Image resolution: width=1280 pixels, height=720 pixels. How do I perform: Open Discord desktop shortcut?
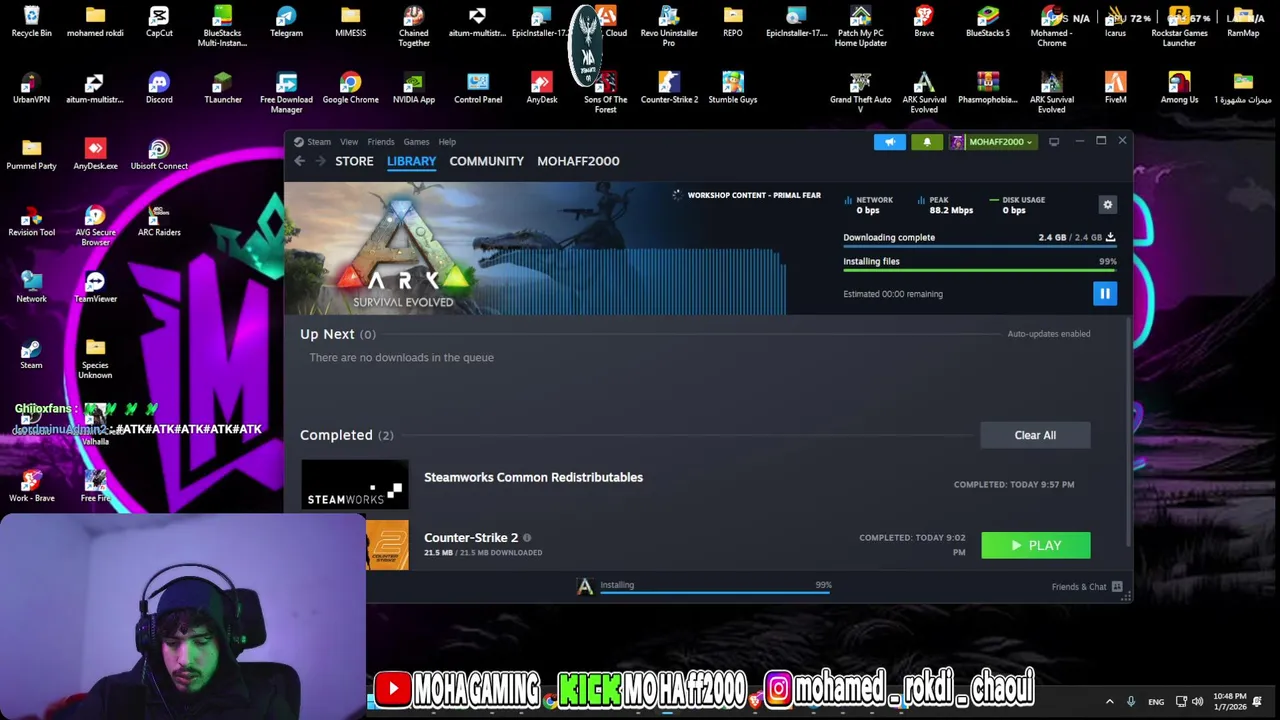pyautogui.click(x=159, y=88)
